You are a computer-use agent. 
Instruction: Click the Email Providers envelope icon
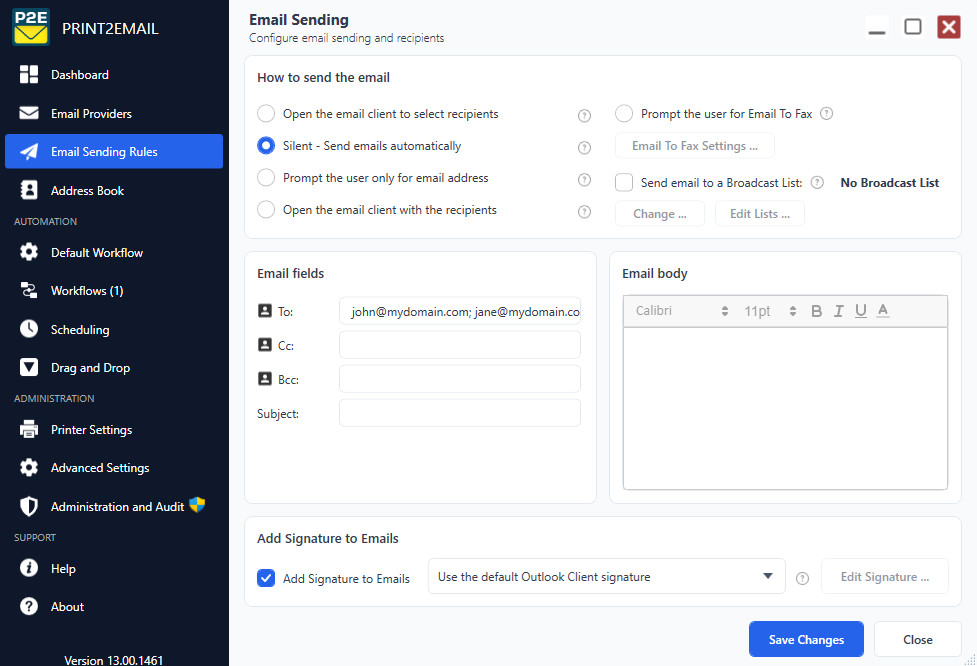pos(29,113)
